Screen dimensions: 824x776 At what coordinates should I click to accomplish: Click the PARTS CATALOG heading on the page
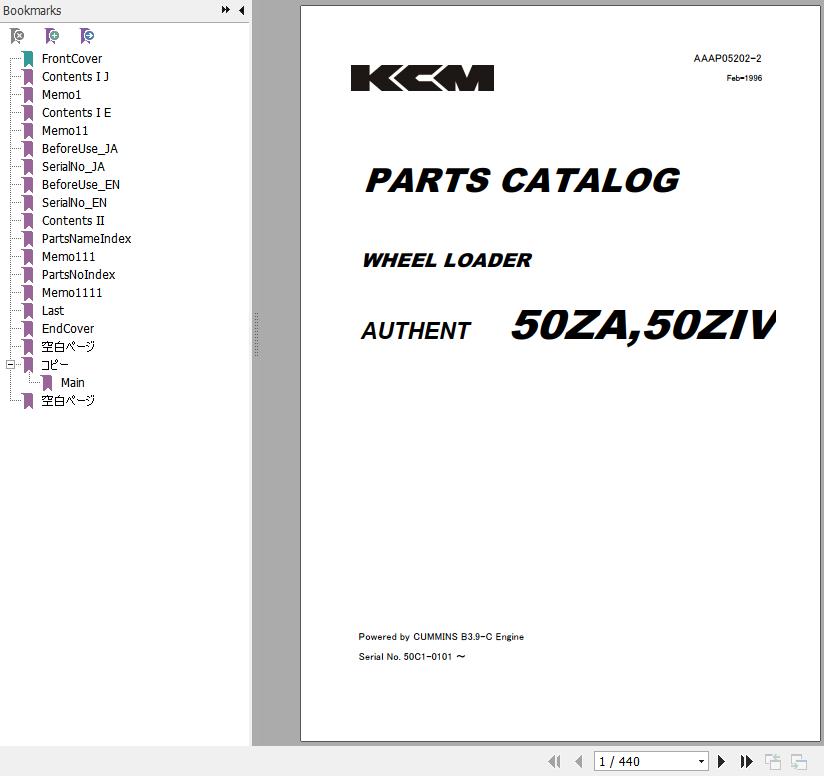click(522, 180)
